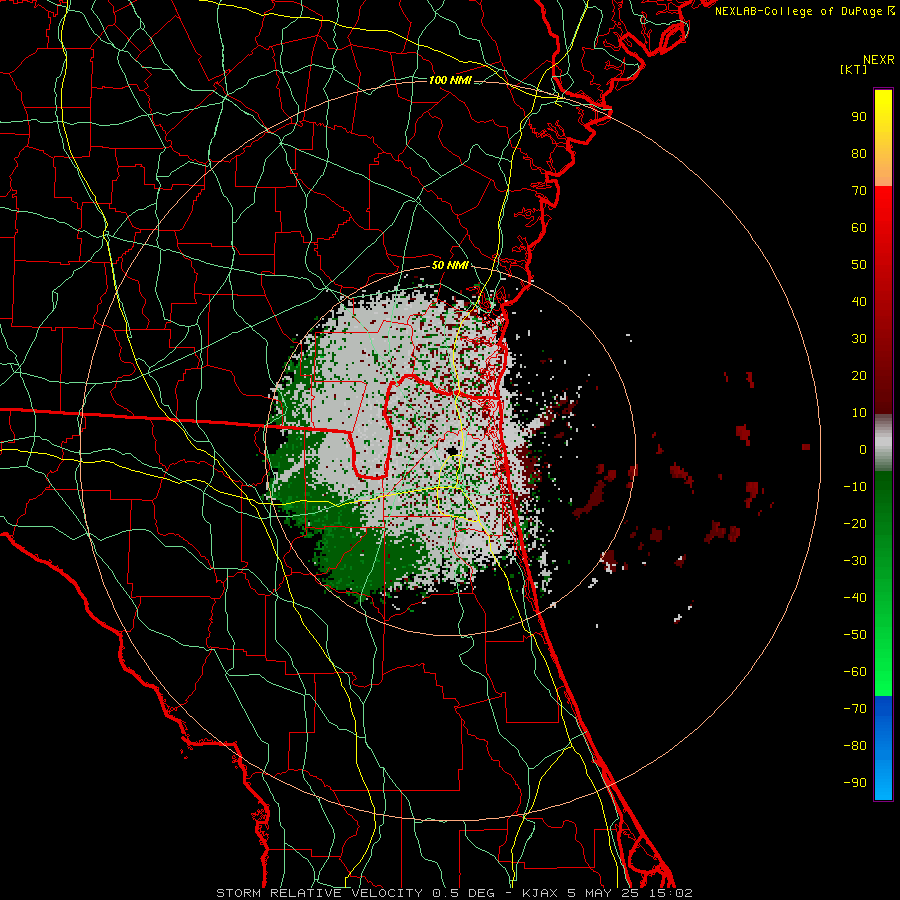Select the -60 value on velocity scale

click(855, 672)
